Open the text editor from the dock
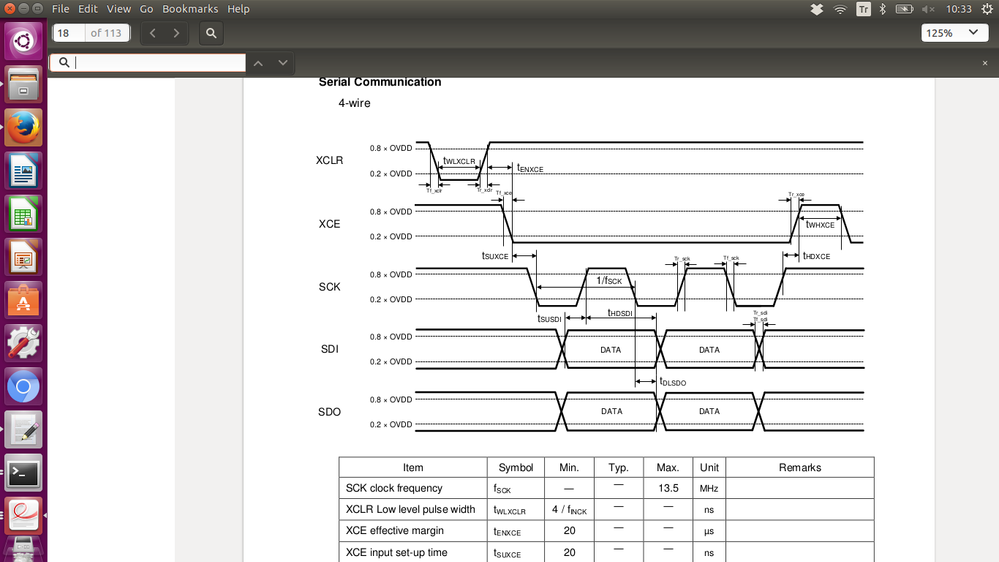Viewport: 999px width, 562px height. (x=24, y=429)
